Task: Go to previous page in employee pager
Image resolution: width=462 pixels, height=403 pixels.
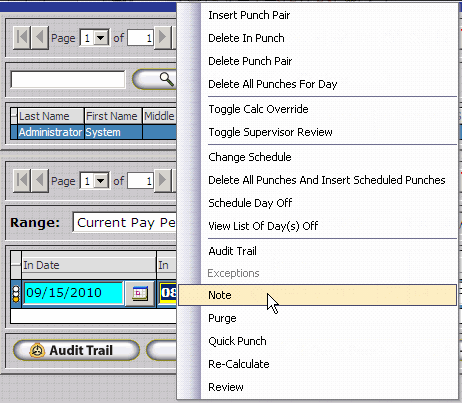Action: pos(40,38)
